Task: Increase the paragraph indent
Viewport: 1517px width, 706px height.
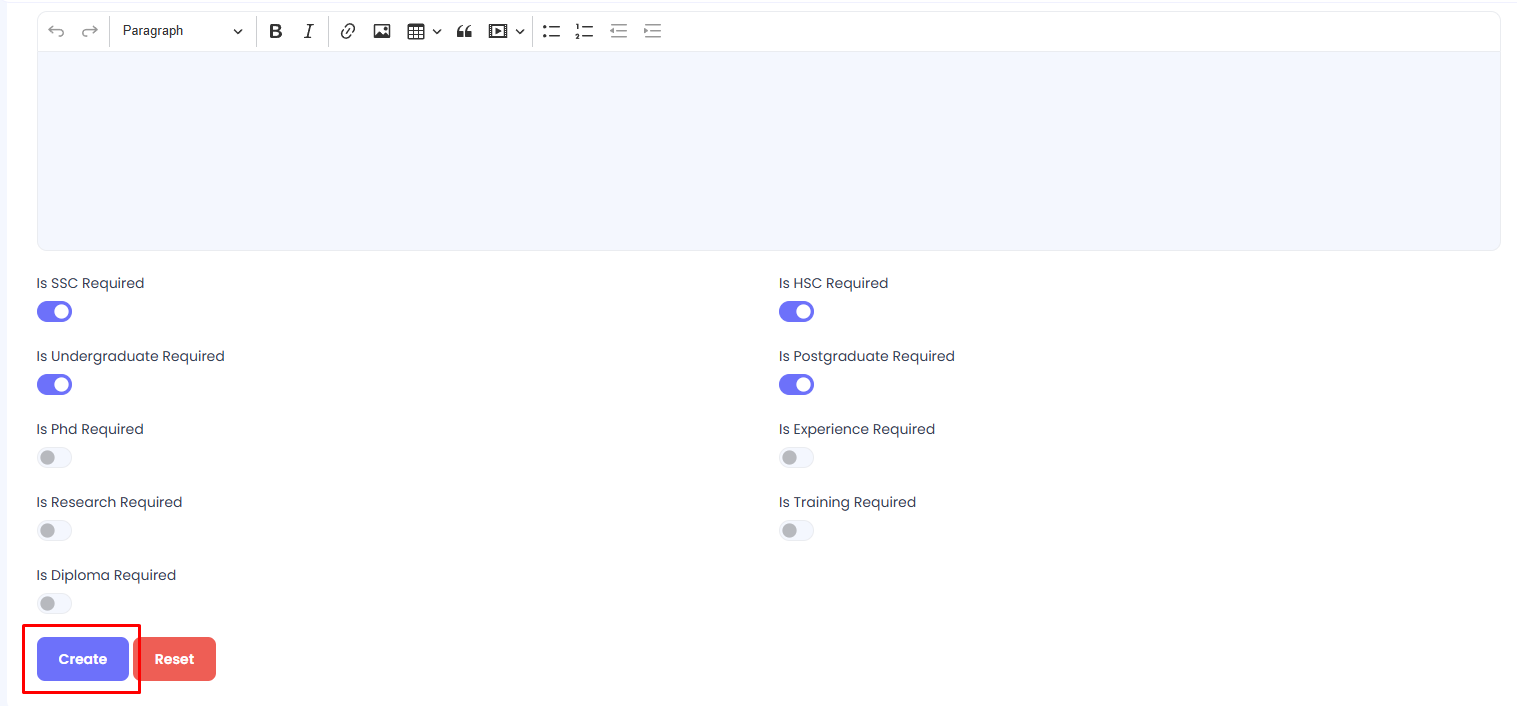Action: tap(652, 31)
